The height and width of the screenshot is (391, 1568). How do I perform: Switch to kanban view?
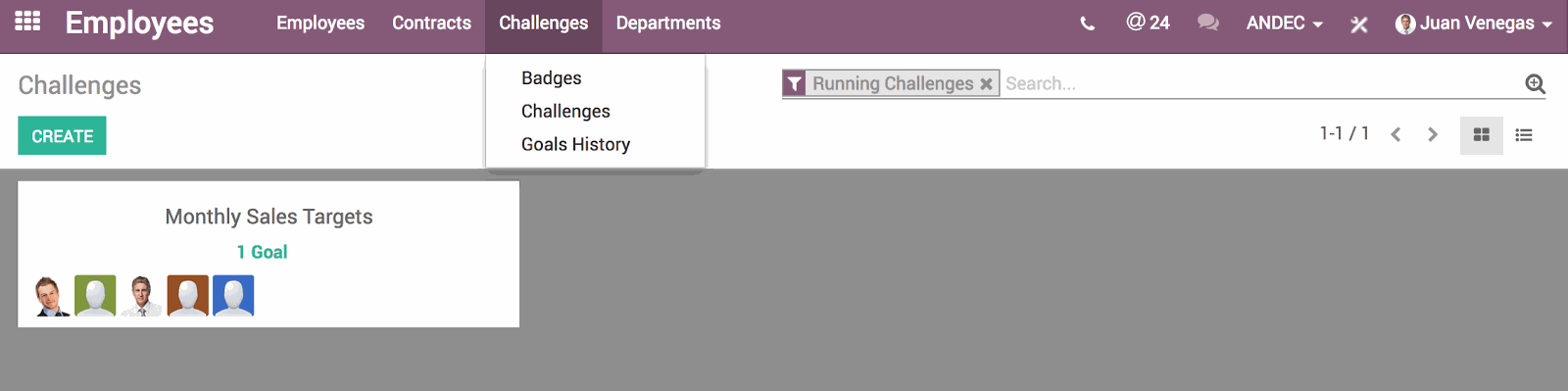pos(1482,135)
